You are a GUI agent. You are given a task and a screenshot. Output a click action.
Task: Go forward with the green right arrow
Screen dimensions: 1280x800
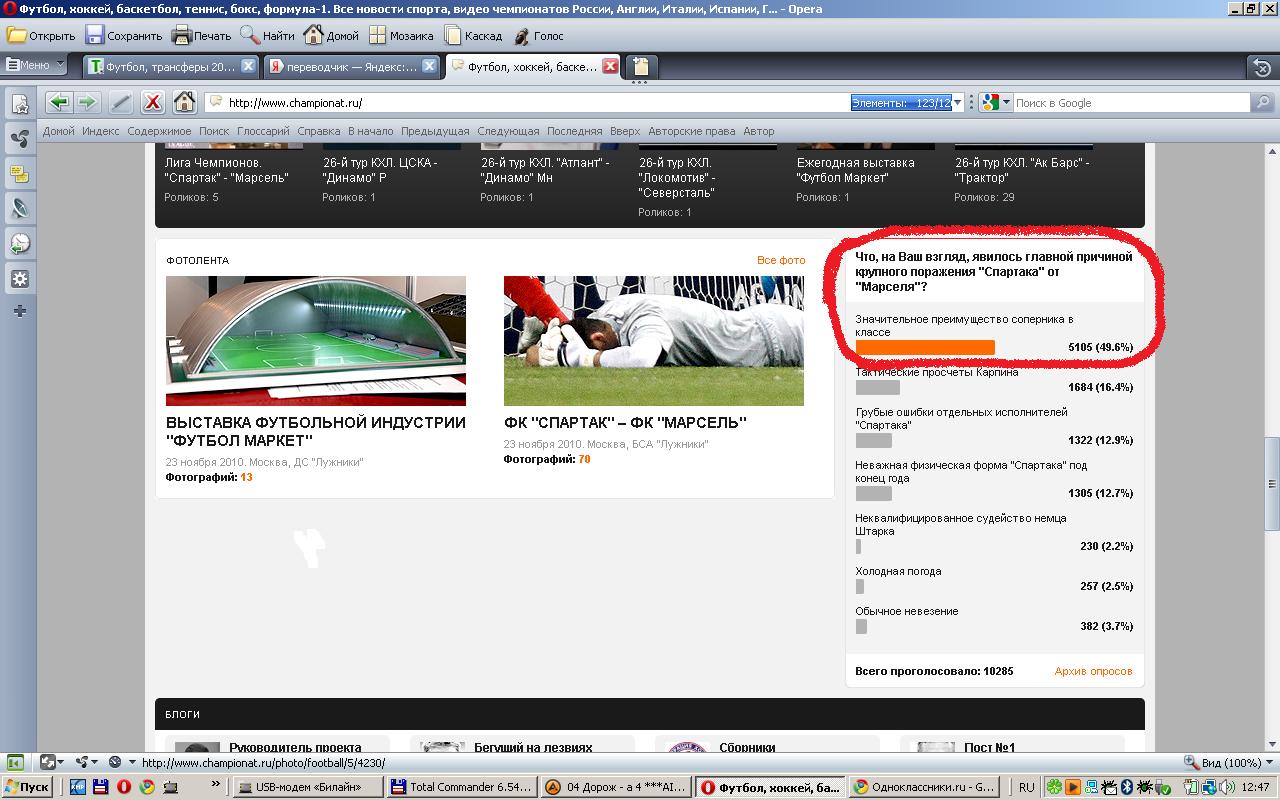pos(87,102)
